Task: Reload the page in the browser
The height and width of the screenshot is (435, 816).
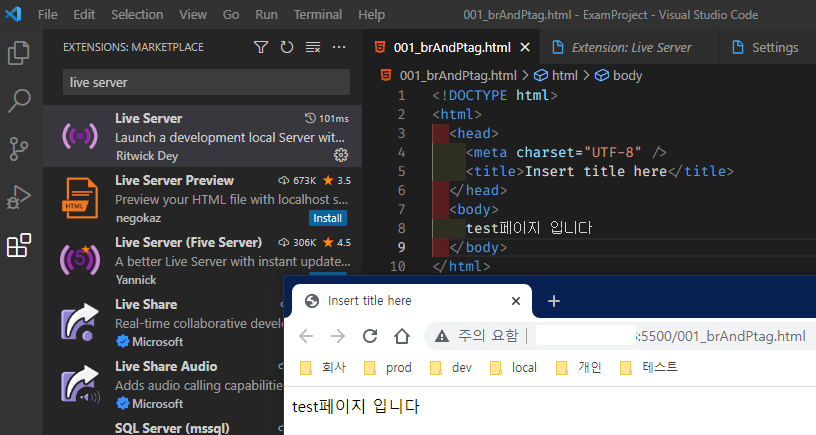Action: pos(370,336)
